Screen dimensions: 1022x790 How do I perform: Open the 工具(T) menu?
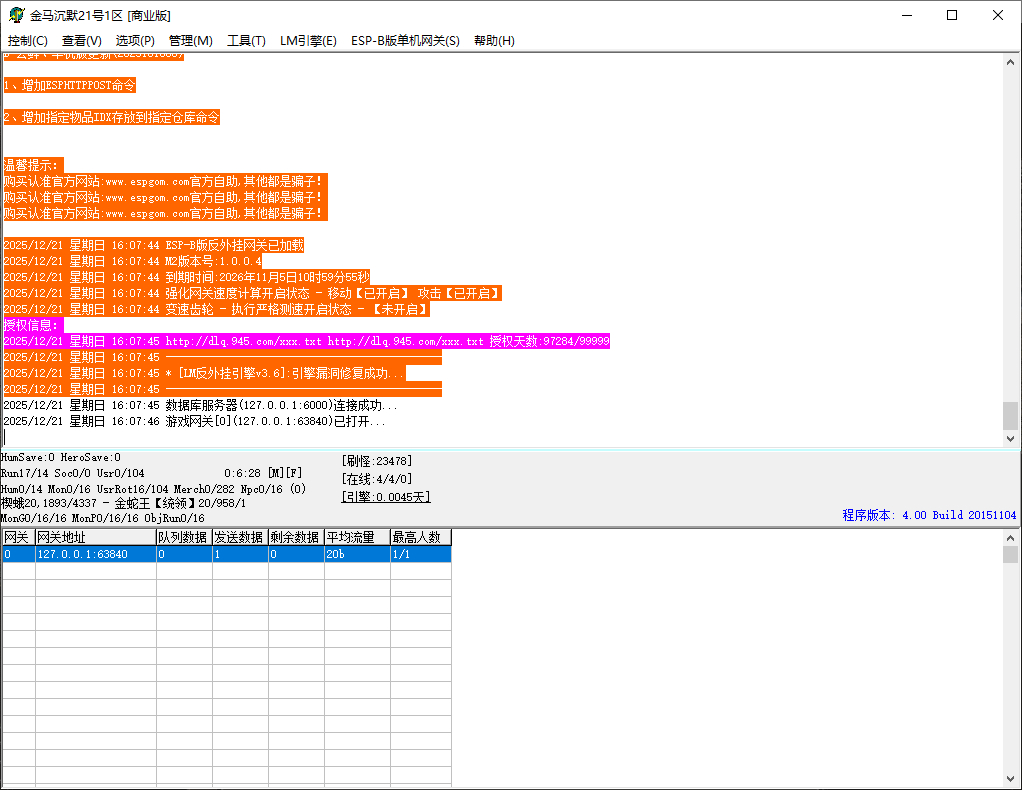point(246,41)
